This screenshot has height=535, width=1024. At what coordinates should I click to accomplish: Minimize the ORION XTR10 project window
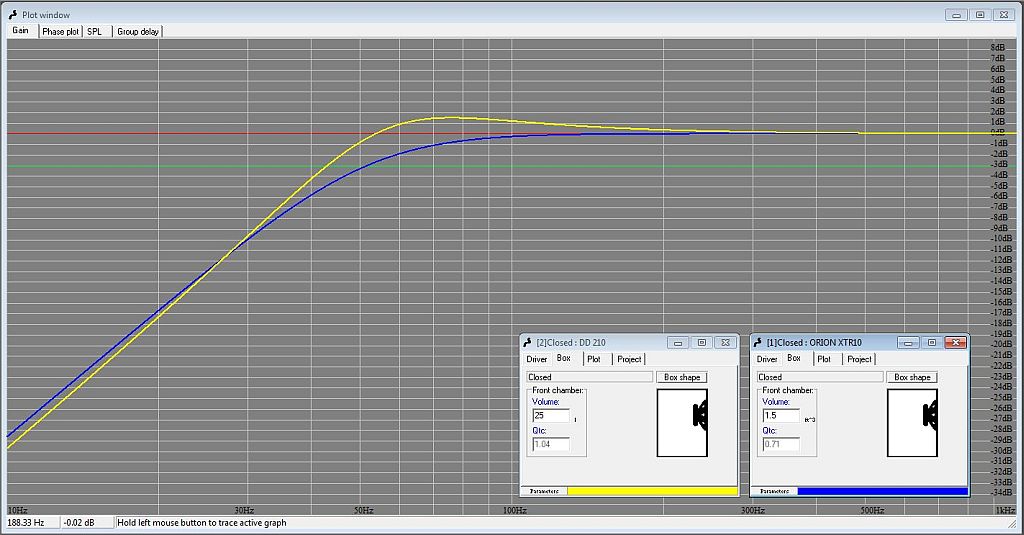tap(908, 342)
